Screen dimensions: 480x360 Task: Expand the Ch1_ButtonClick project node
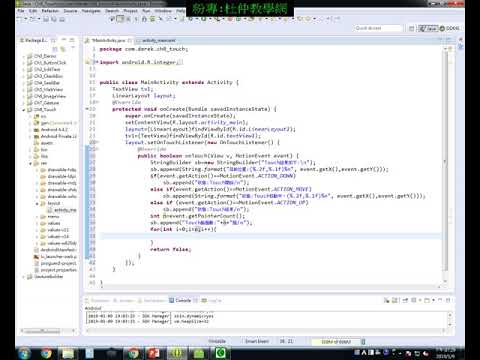point(24,63)
